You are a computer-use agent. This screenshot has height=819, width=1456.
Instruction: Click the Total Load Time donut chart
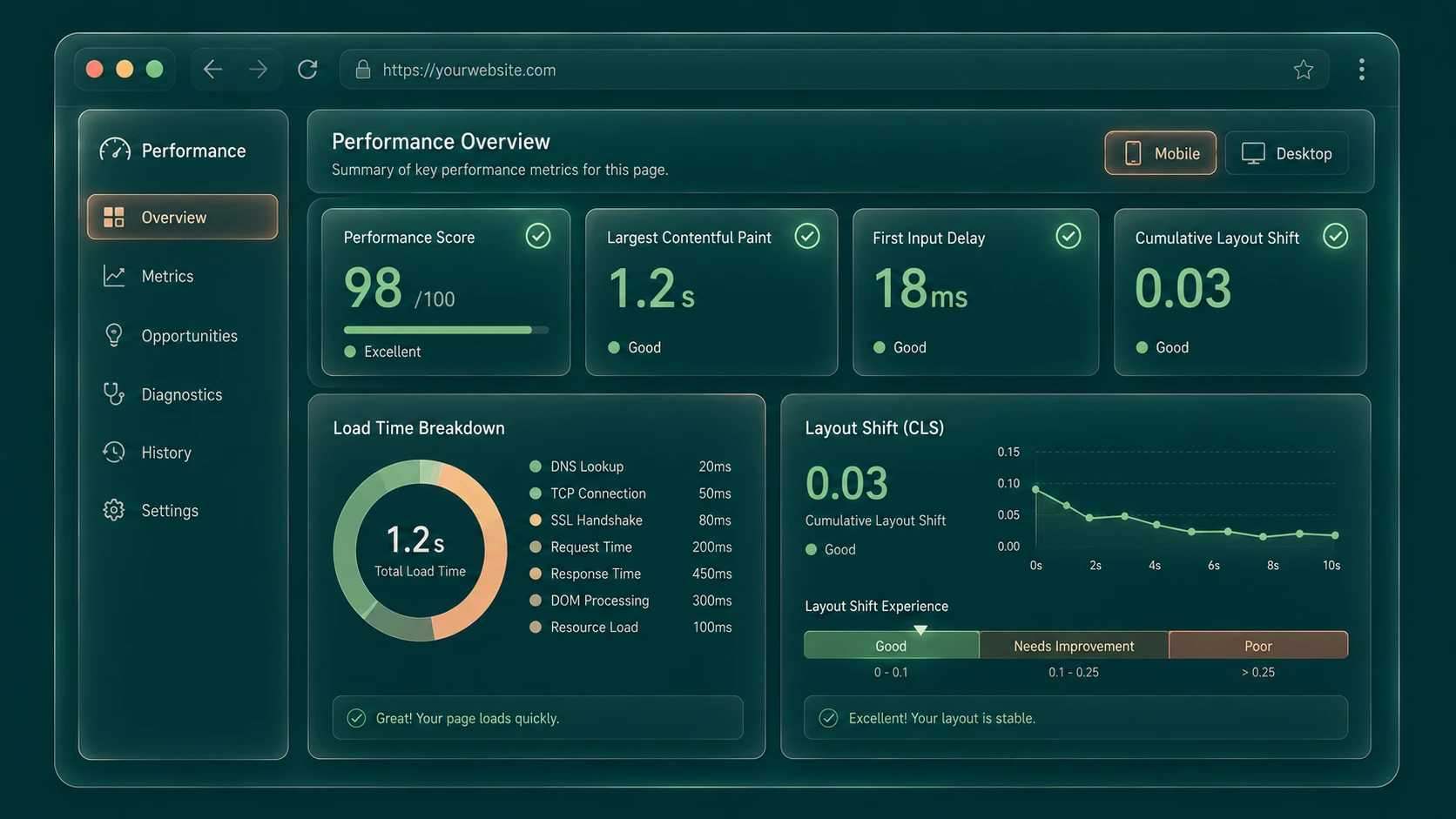click(x=420, y=550)
